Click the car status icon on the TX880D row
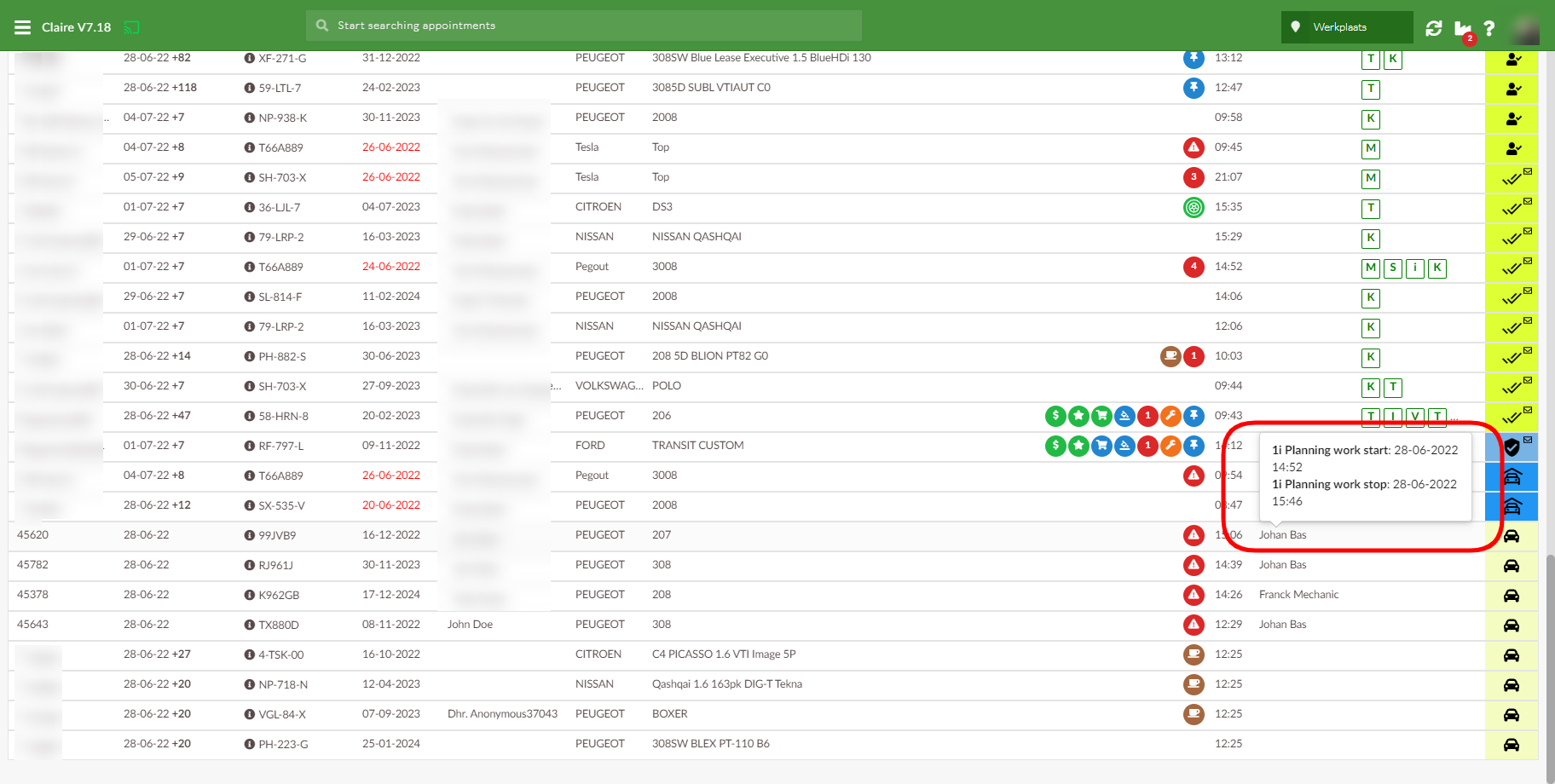 click(x=1512, y=625)
